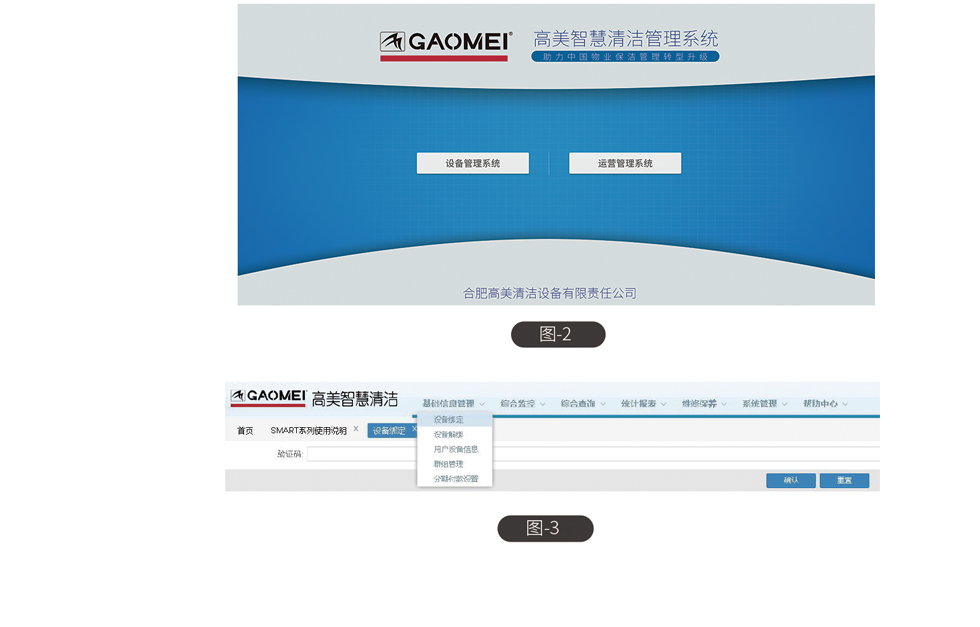Choose 用户设备信息 in the dropdown list

[x=456, y=450]
